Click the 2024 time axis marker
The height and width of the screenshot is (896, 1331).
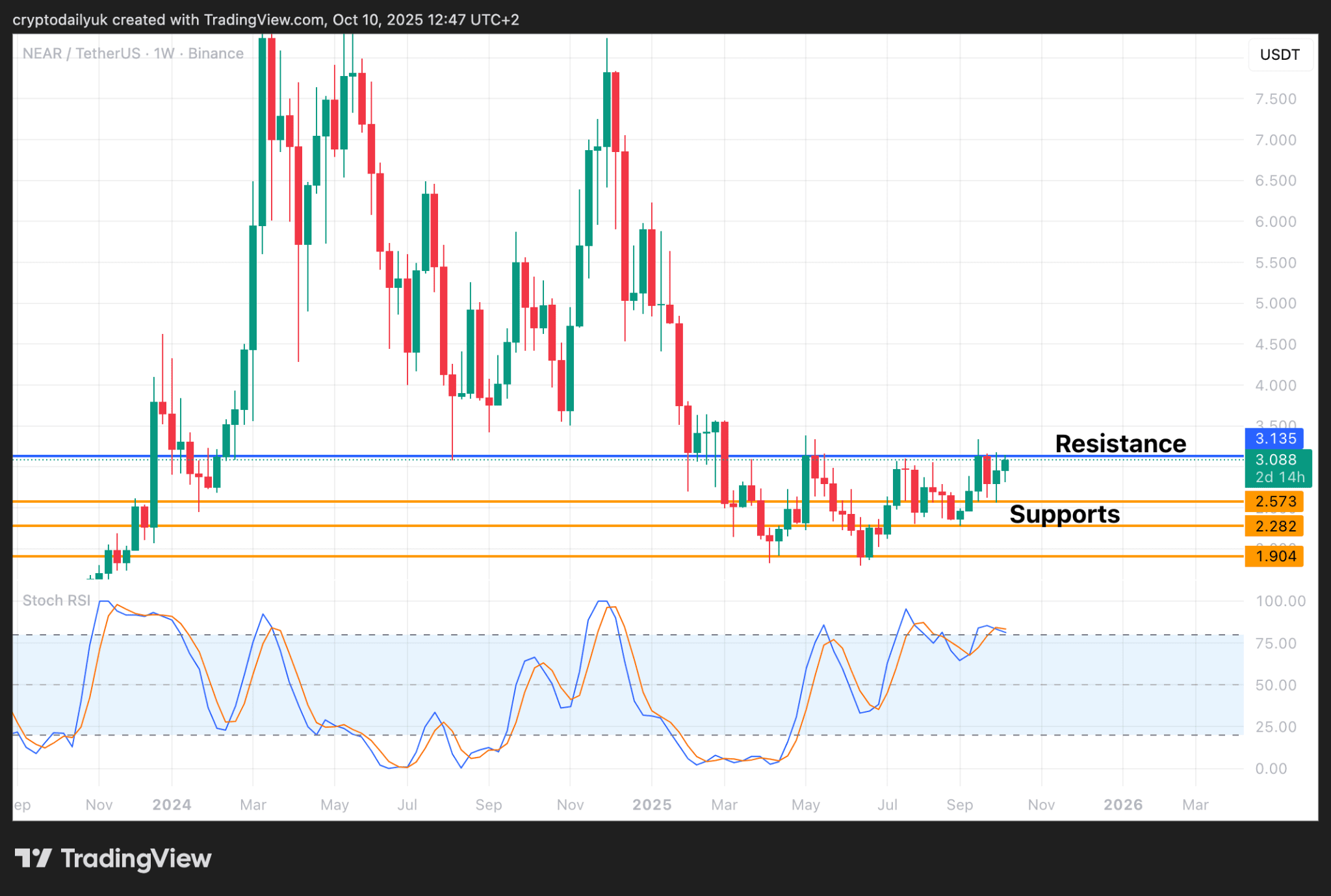coord(172,805)
